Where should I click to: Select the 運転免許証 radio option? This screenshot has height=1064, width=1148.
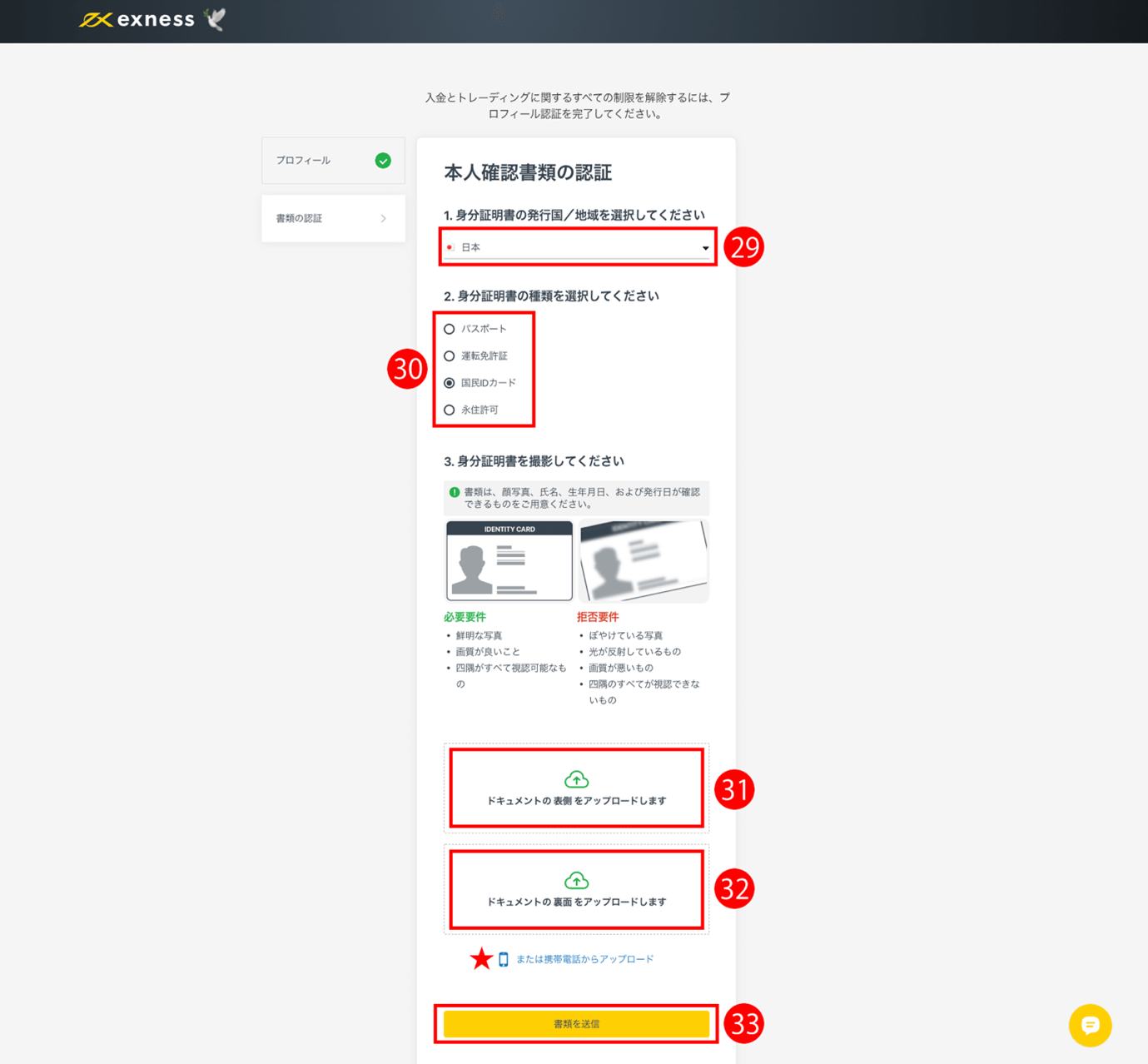450,356
